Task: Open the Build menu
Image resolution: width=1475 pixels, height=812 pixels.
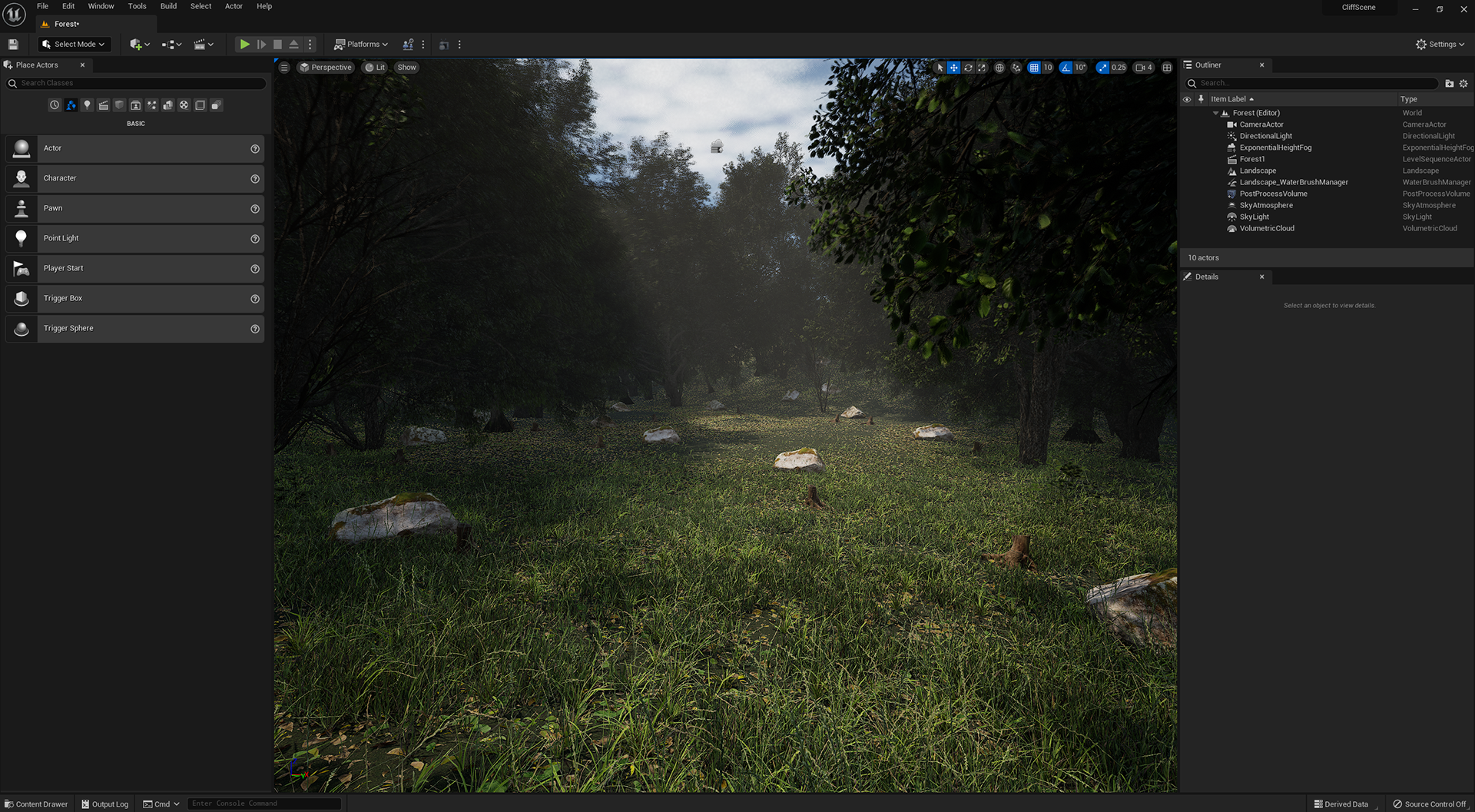Action: click(168, 6)
